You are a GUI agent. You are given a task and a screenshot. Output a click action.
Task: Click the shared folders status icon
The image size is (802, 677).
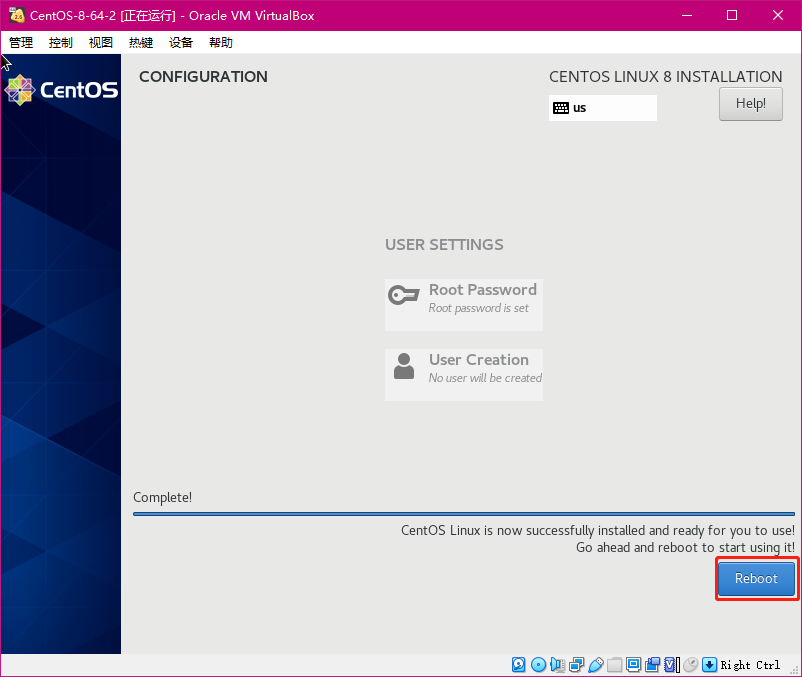[x=614, y=665]
